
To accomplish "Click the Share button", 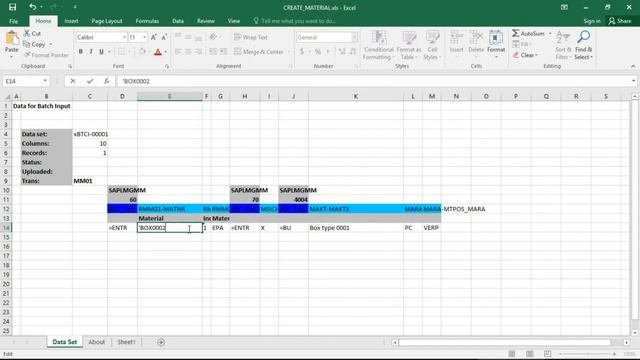I will click(x=620, y=21).
